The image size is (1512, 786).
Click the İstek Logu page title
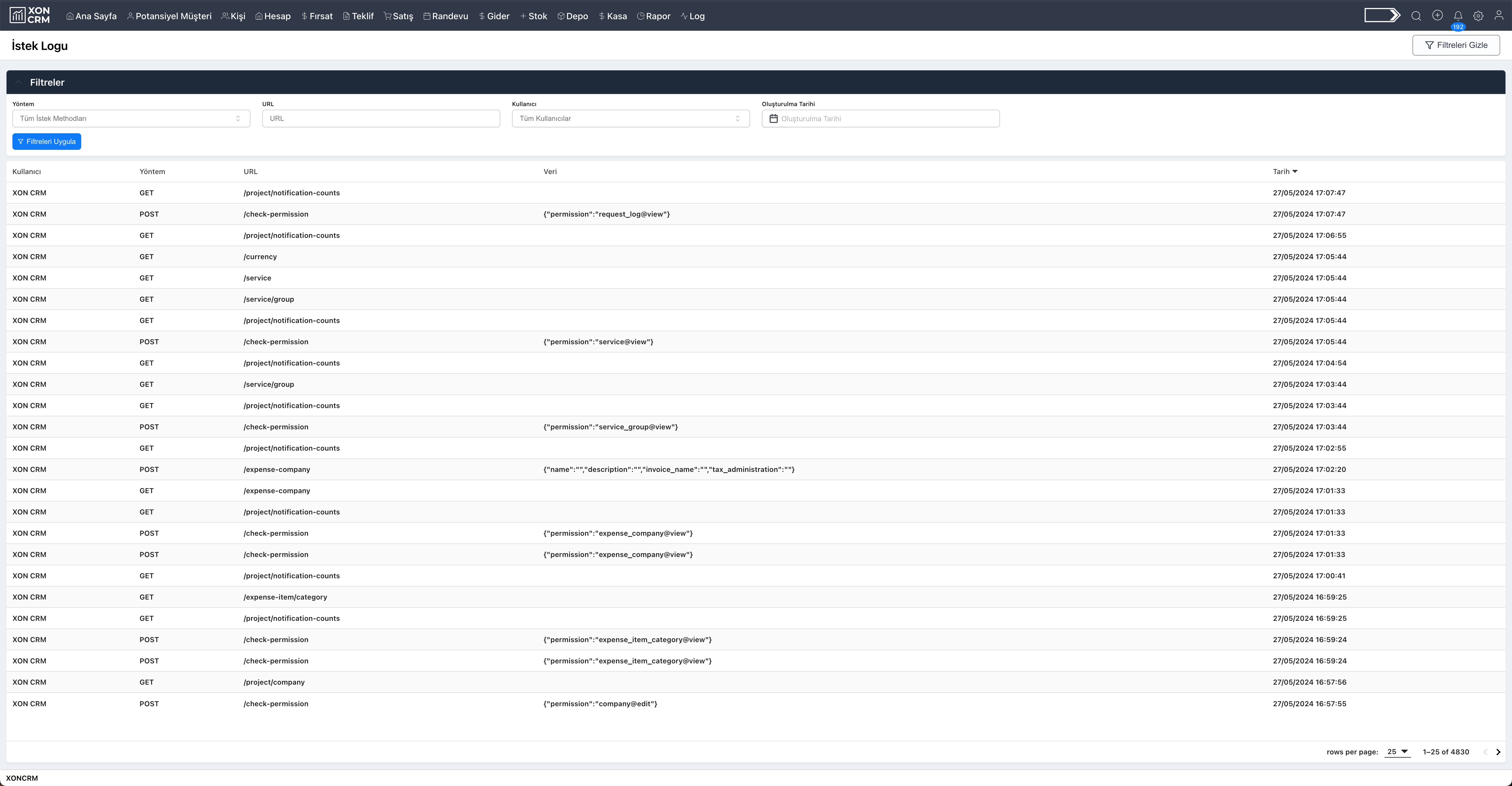pos(39,46)
